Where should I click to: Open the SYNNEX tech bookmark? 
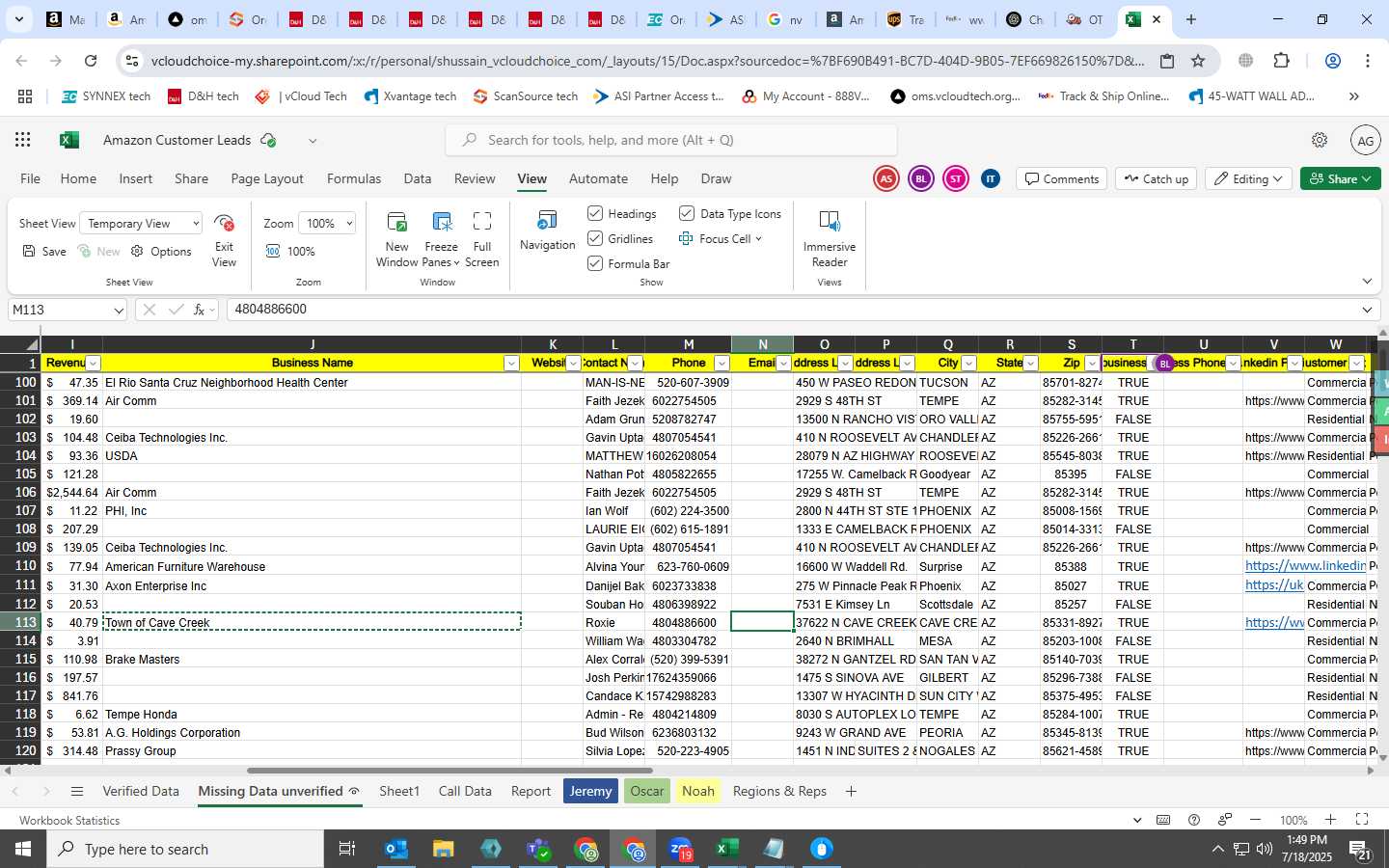106,96
